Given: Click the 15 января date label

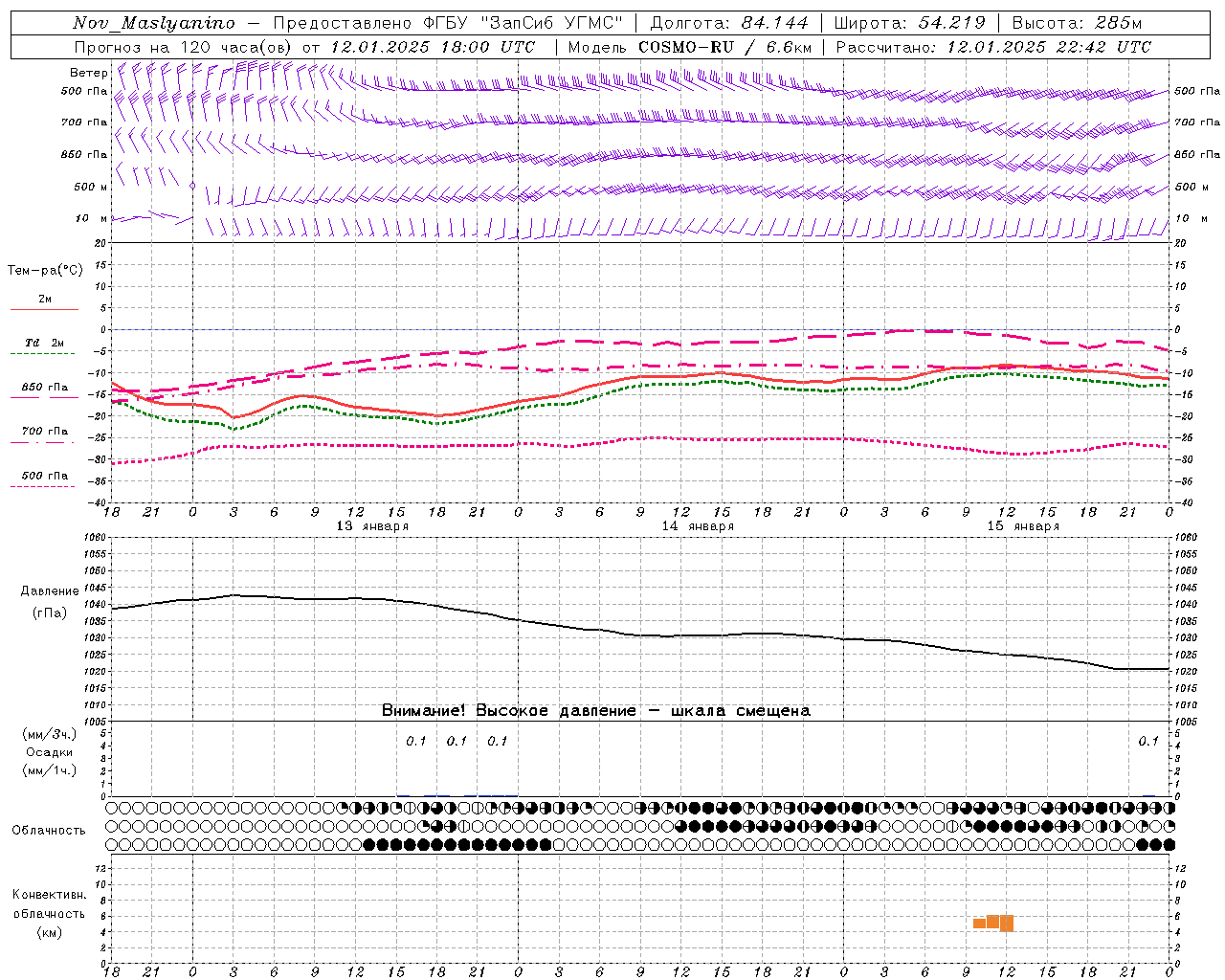Looking at the screenshot, I should pos(1023,526).
